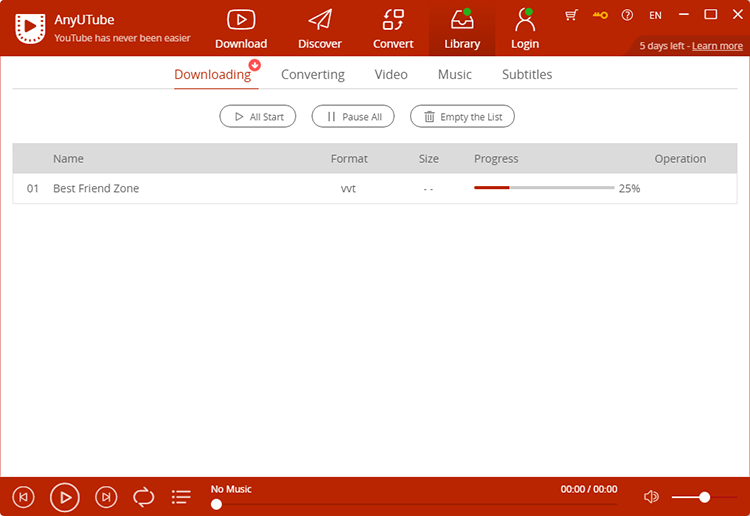This screenshot has width=750, height=516.
Task: Open the help question mark icon
Action: tap(627, 15)
